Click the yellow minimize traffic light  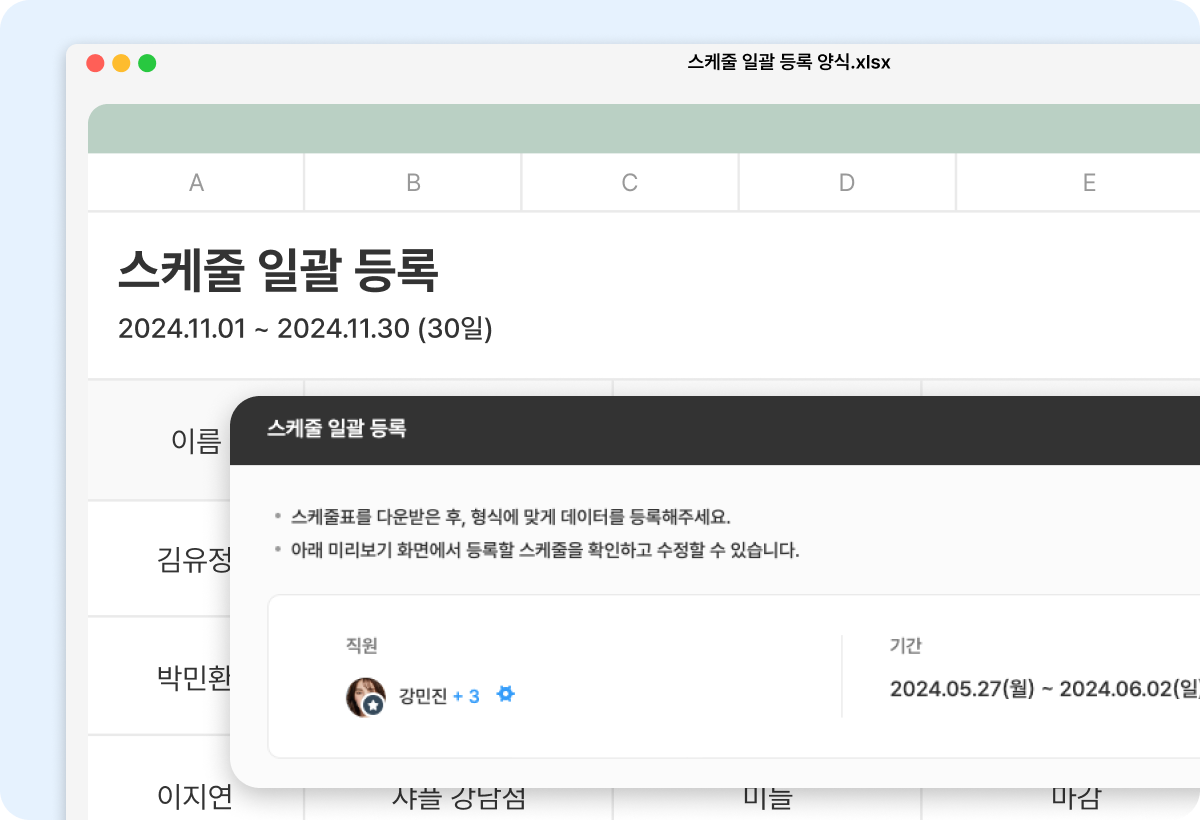[120, 62]
